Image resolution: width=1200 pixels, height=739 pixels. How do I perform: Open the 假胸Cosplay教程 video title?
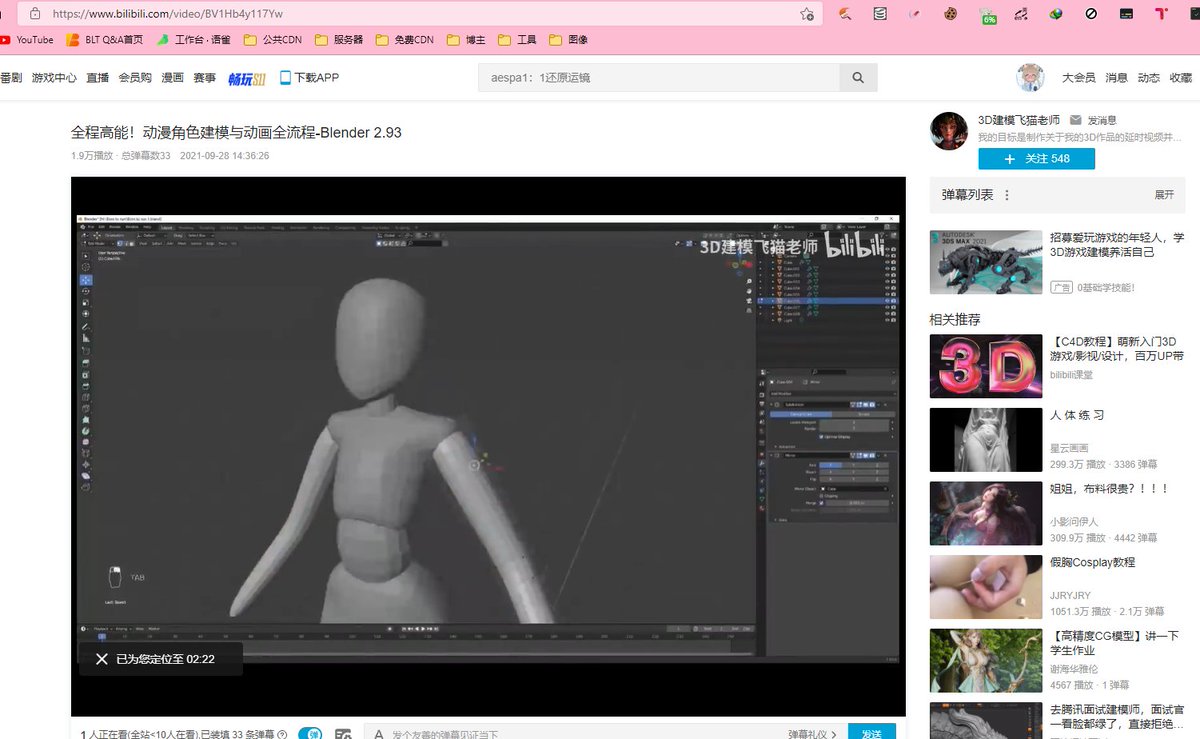point(1092,562)
